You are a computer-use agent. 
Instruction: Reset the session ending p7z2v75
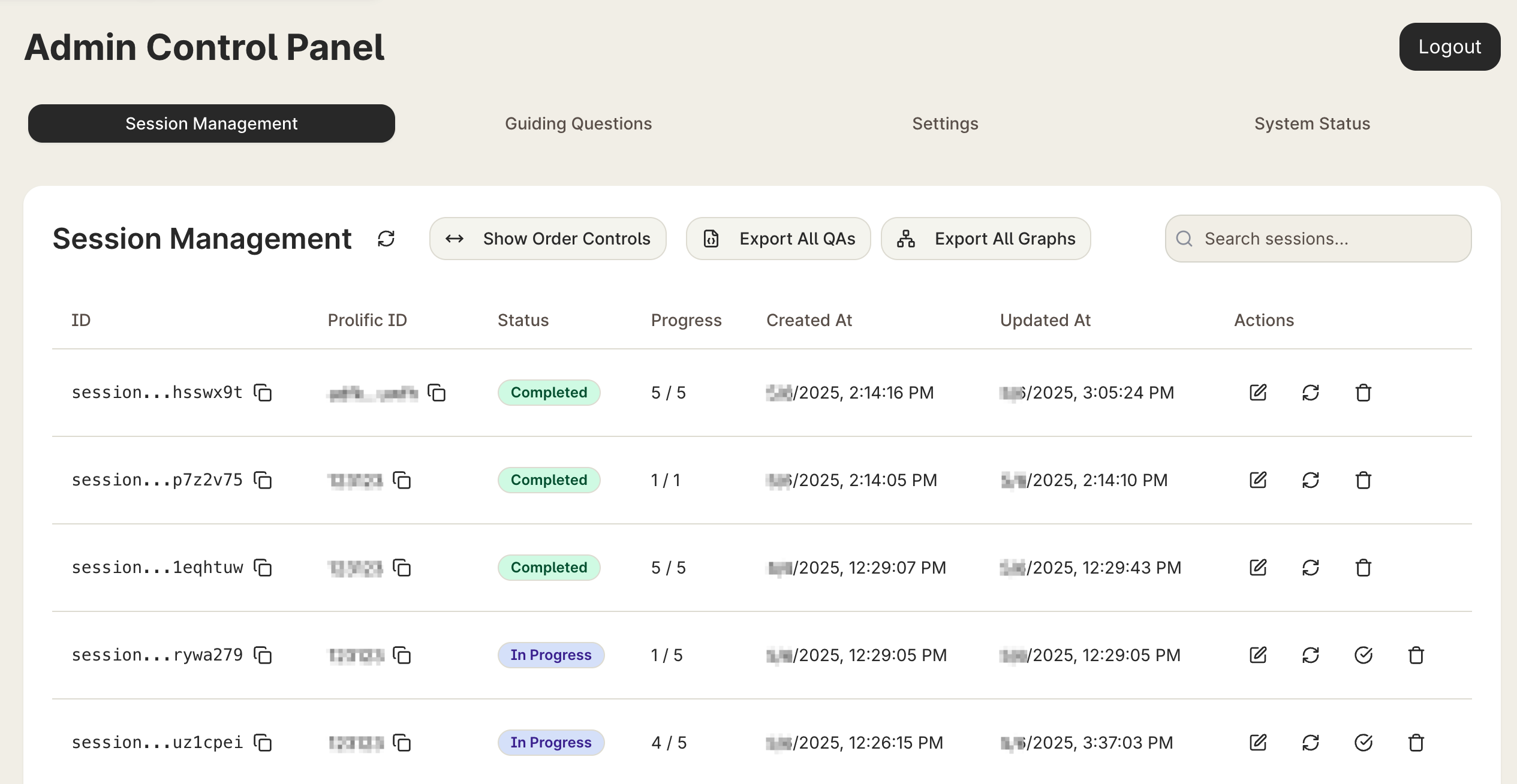click(x=1310, y=480)
